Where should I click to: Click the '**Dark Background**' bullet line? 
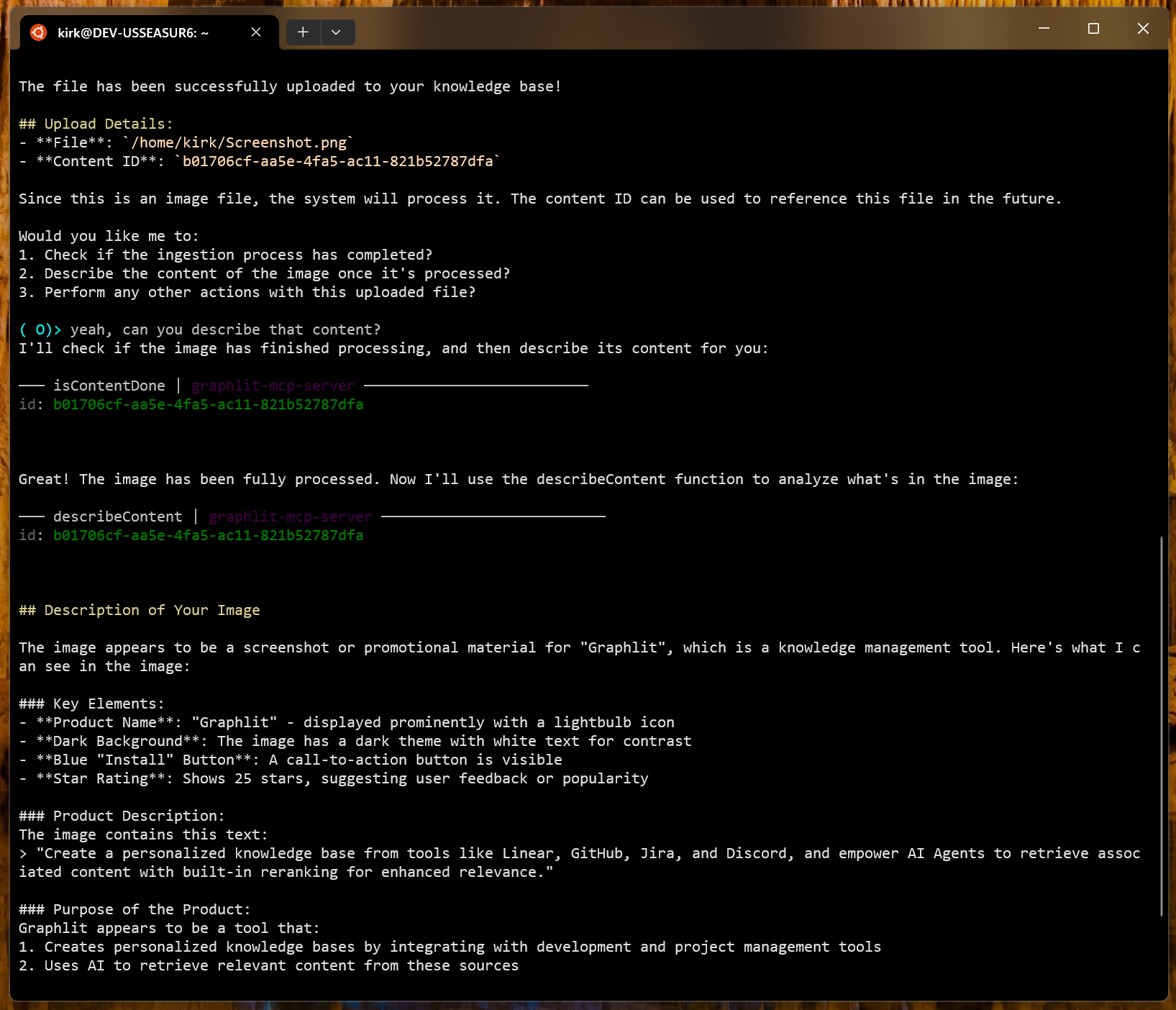click(x=355, y=741)
